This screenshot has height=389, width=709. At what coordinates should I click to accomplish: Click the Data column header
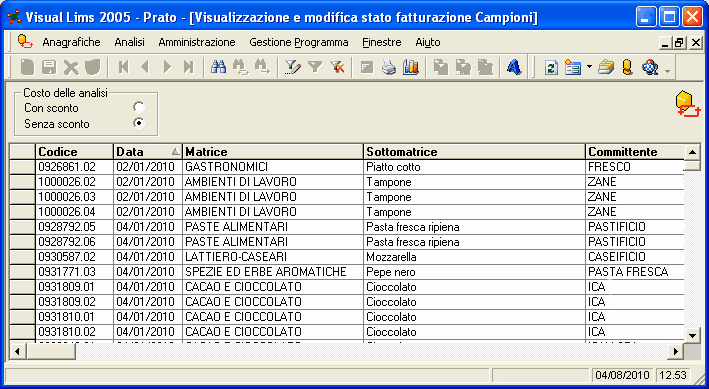click(147, 152)
